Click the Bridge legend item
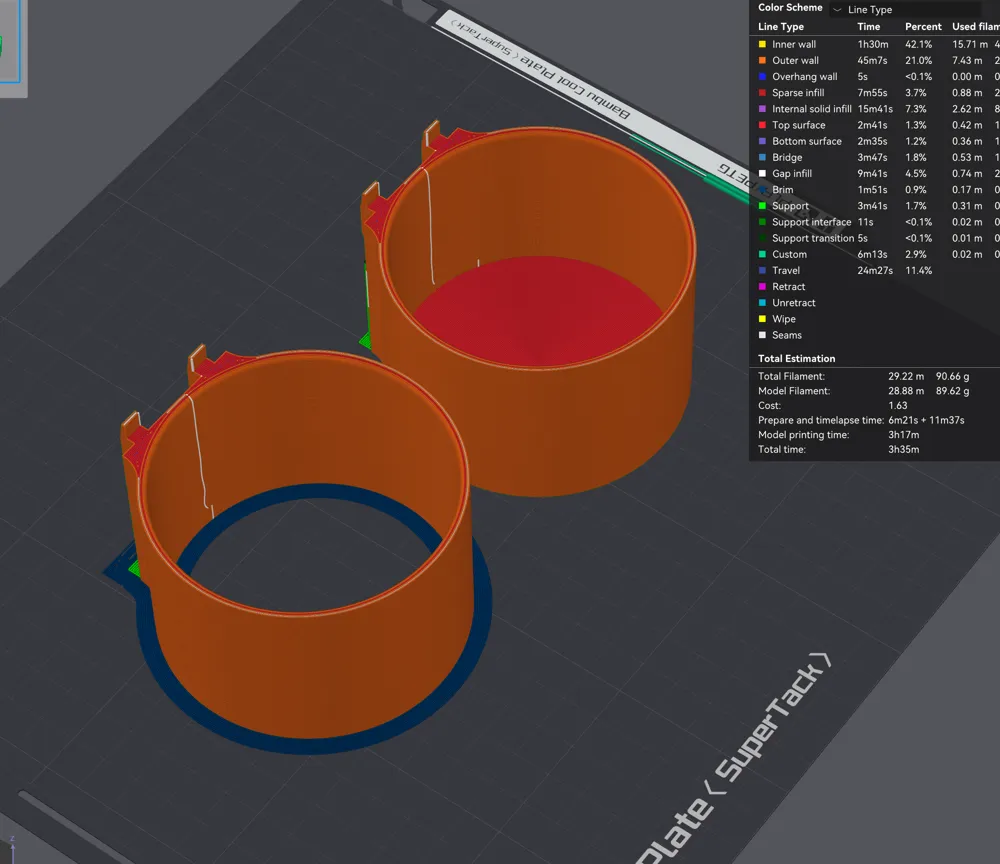Image resolution: width=1000 pixels, height=864 pixels. [x=787, y=157]
